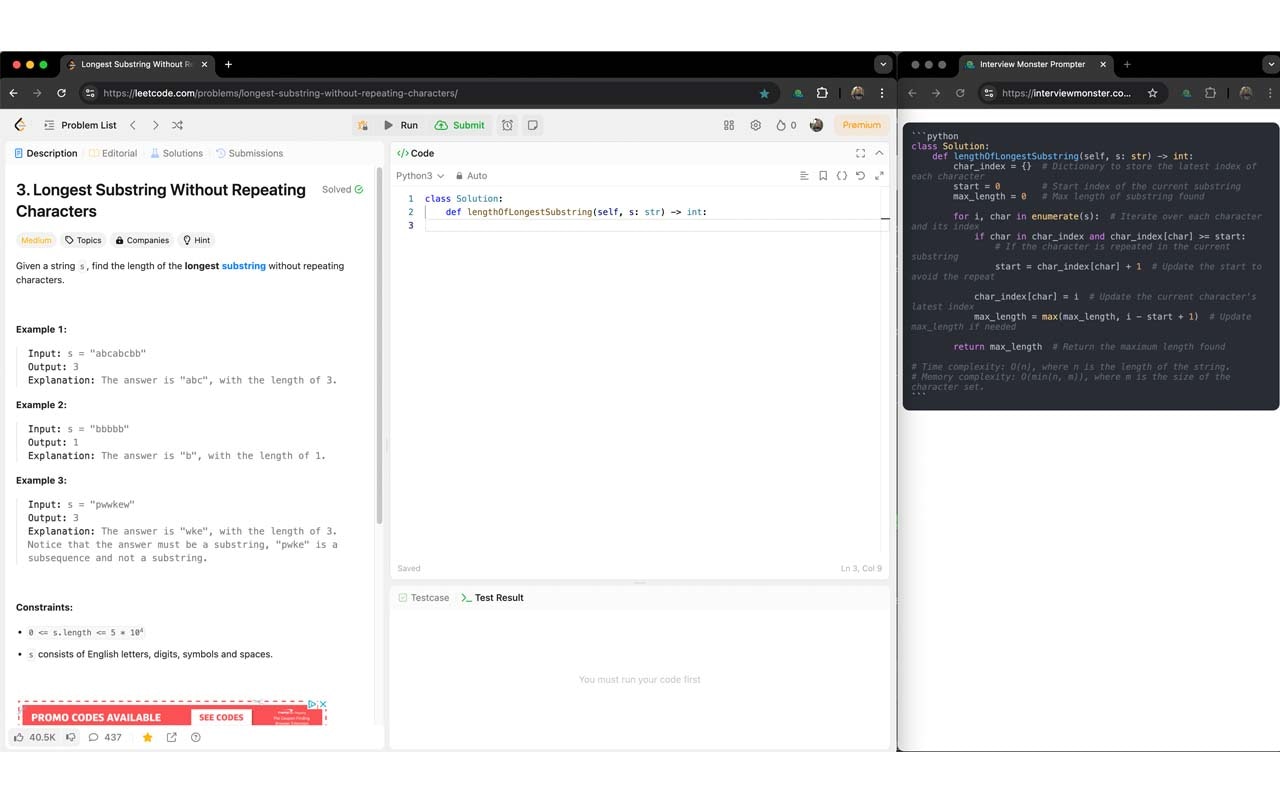The height and width of the screenshot is (800, 1280).
Task: Click SEE CODES in the promo ad
Action: pyautogui.click(x=221, y=717)
